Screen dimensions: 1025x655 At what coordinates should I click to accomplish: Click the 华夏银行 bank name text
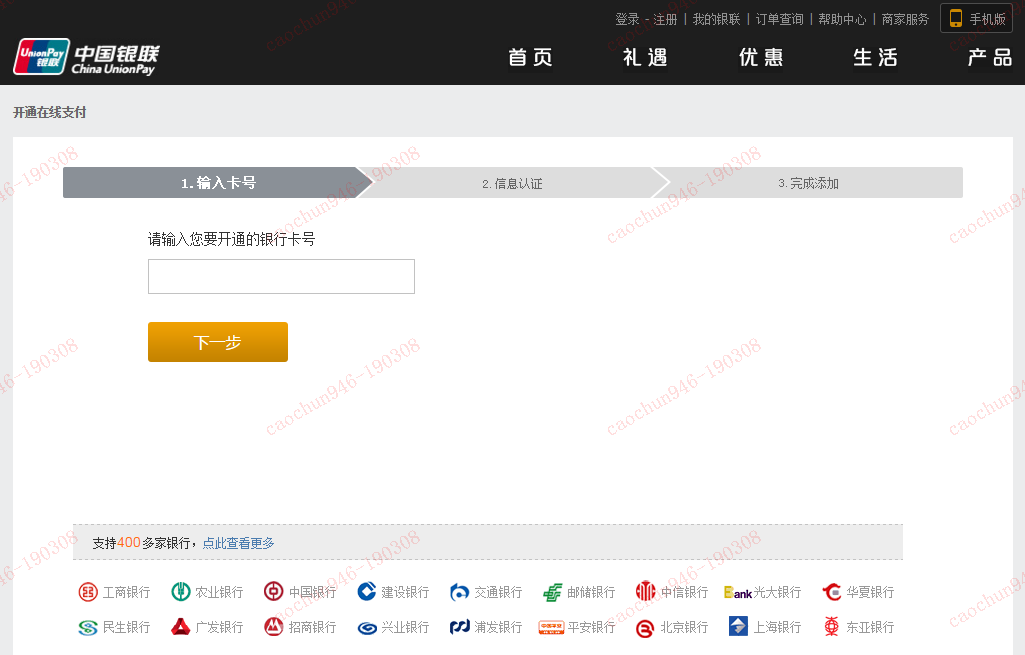[870, 592]
